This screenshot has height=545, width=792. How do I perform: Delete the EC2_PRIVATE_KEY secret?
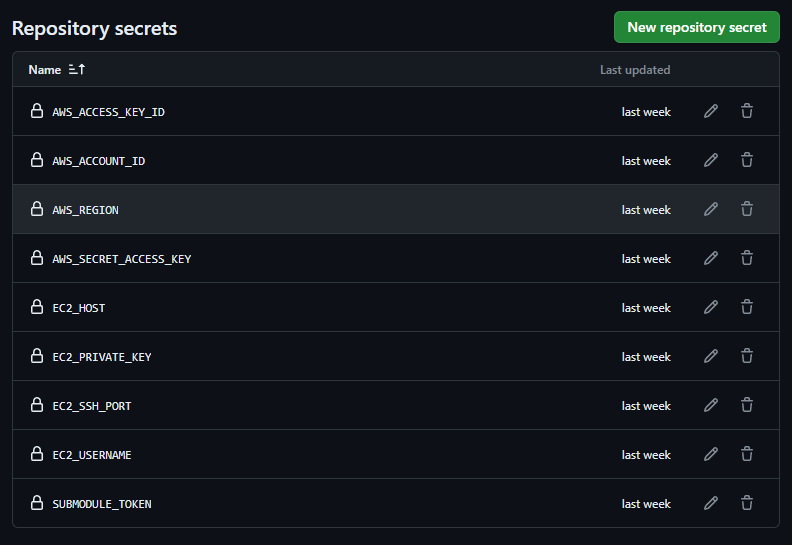pyautogui.click(x=747, y=356)
